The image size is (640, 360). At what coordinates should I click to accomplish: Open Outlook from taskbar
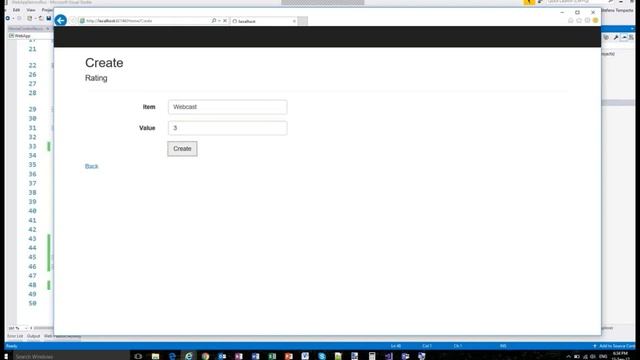coord(222,356)
